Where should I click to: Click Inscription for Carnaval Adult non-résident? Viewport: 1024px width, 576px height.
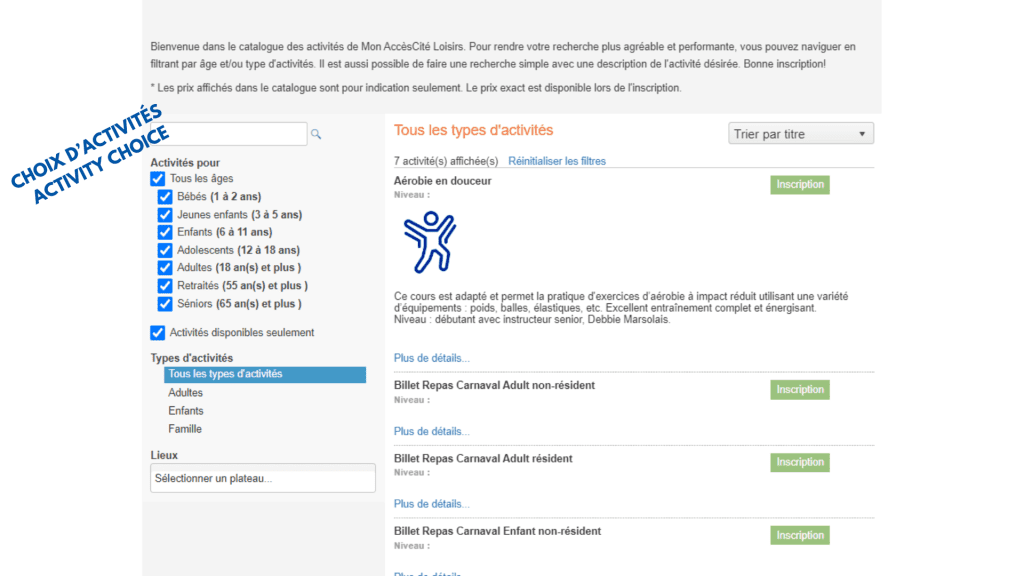[x=800, y=390]
